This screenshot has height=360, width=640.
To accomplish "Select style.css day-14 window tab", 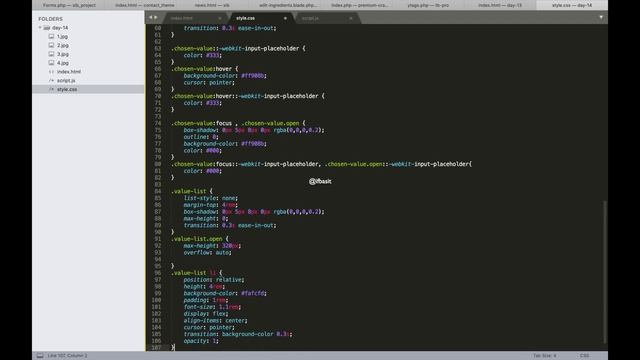I will tap(571, 5).
